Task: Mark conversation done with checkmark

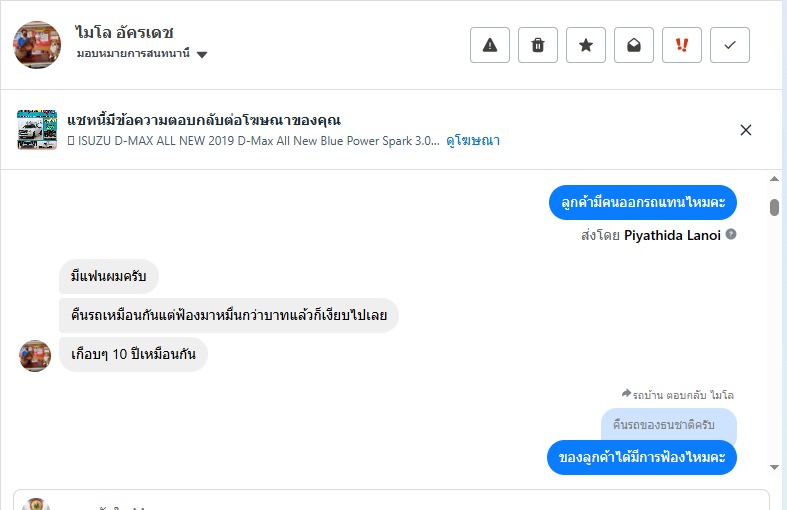Action: (x=730, y=45)
